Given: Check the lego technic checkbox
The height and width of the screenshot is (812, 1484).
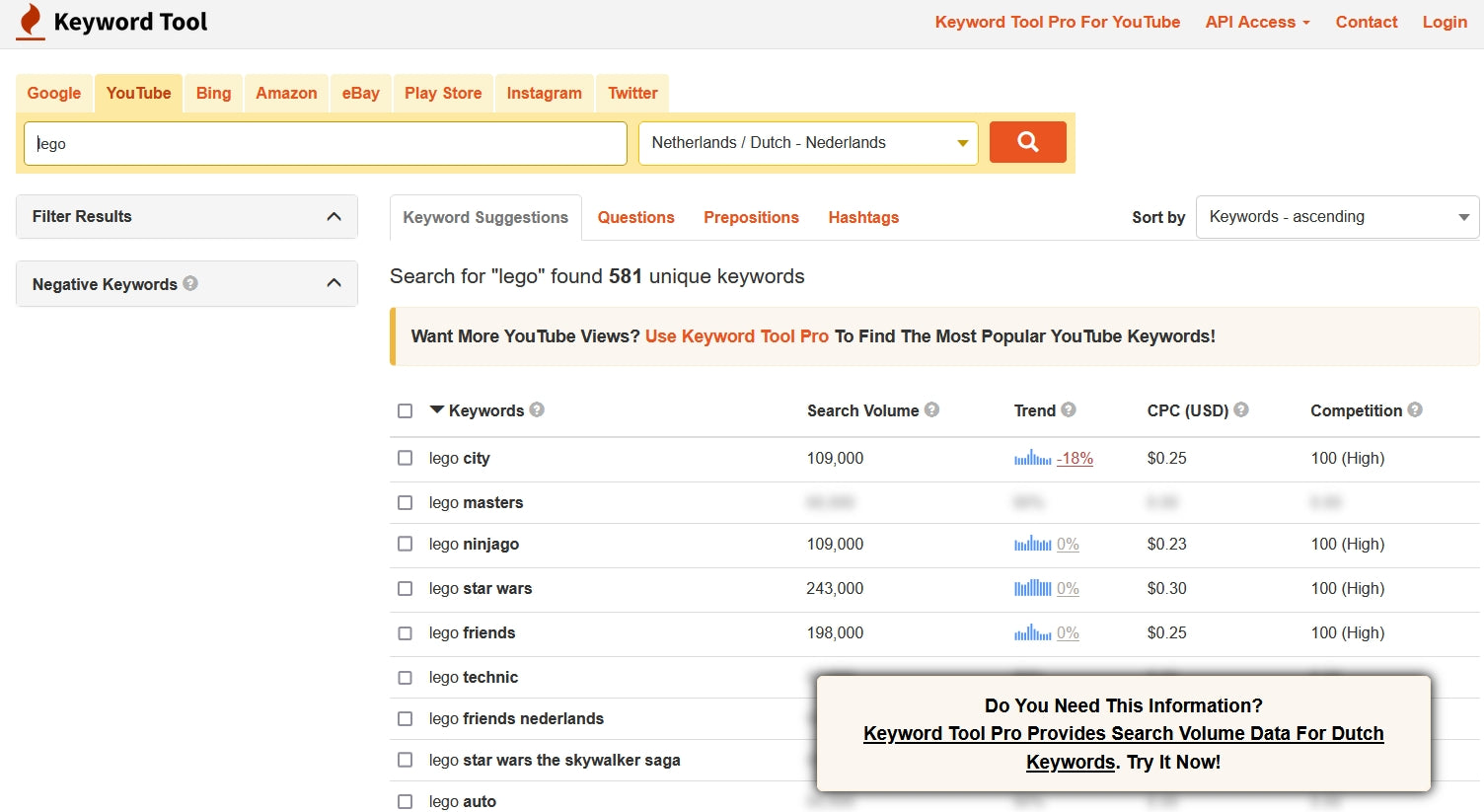Looking at the screenshot, I should 405,677.
